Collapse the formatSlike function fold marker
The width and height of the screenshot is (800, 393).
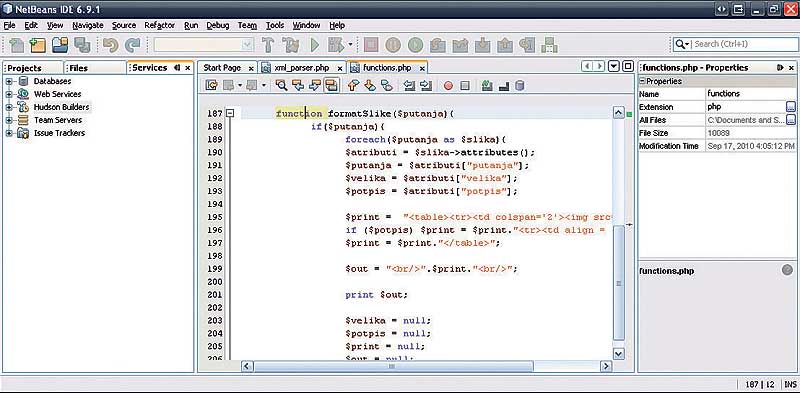click(230, 113)
